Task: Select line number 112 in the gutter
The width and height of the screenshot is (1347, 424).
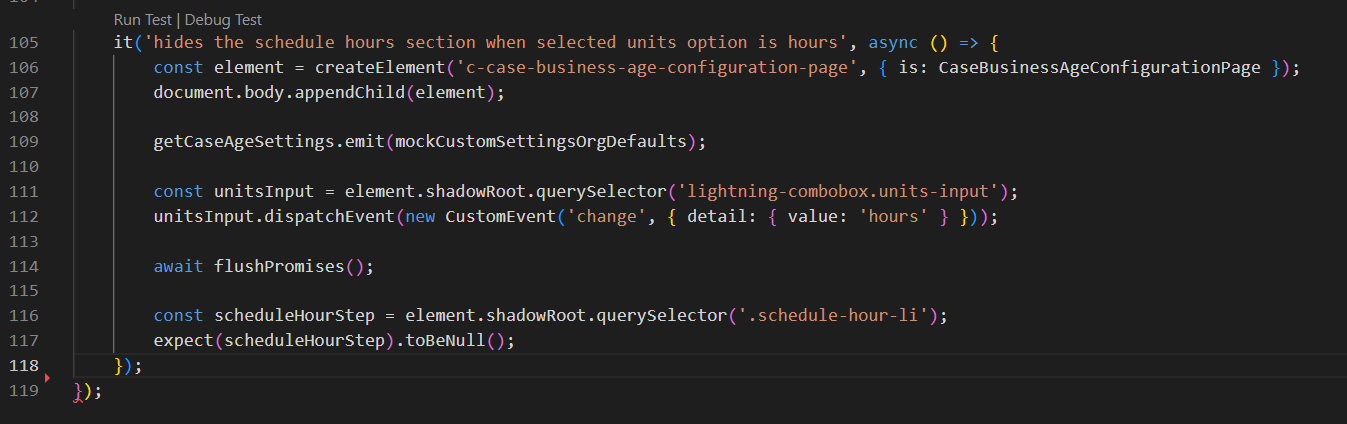Action: coord(23,217)
